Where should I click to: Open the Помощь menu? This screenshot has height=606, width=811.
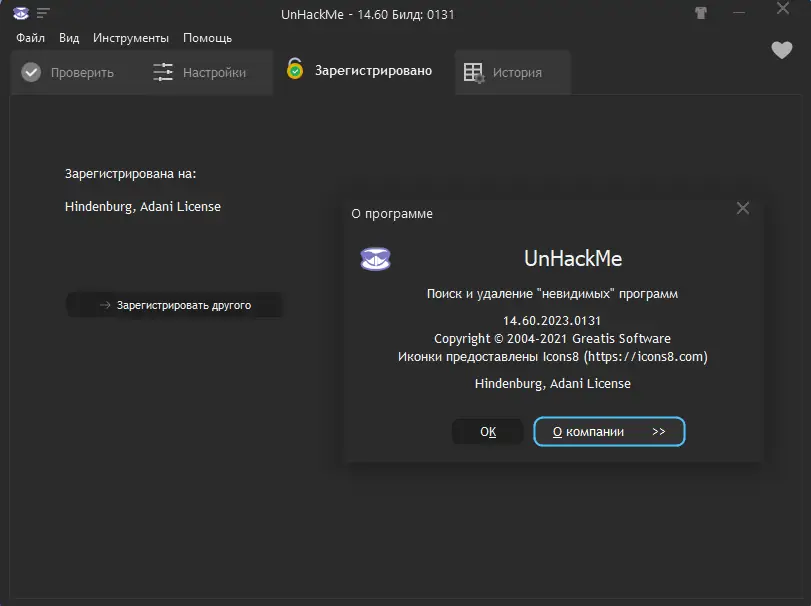pos(207,37)
